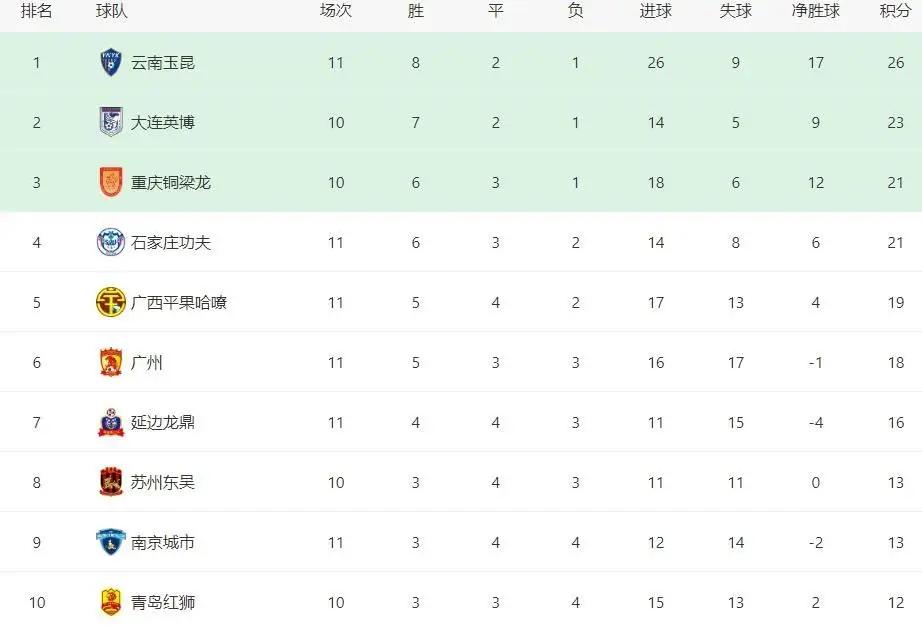Screen dimensions: 922x627
Task: Click the 青岛红狮 team logo
Action: click(111, 602)
